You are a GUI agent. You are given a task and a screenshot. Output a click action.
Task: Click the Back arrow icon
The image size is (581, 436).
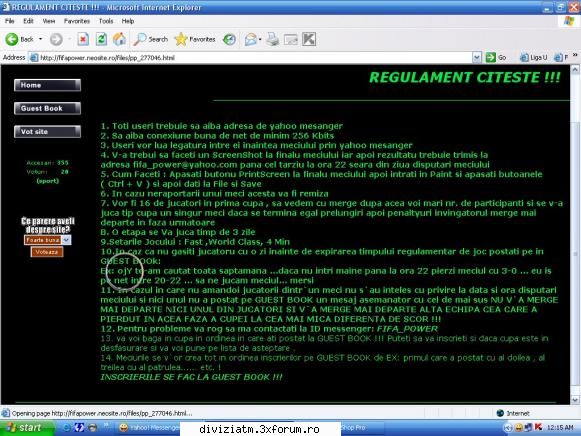[x=11, y=39]
